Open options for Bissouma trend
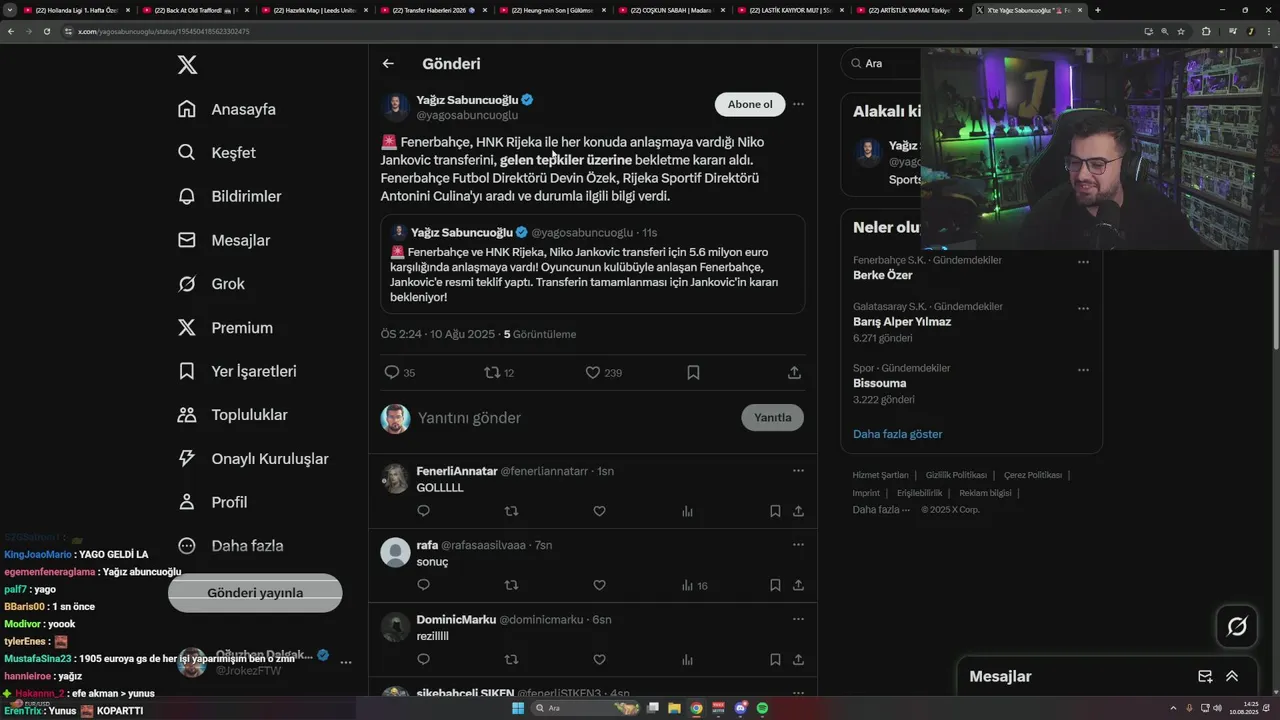The height and width of the screenshot is (720, 1280). coord(1083,370)
